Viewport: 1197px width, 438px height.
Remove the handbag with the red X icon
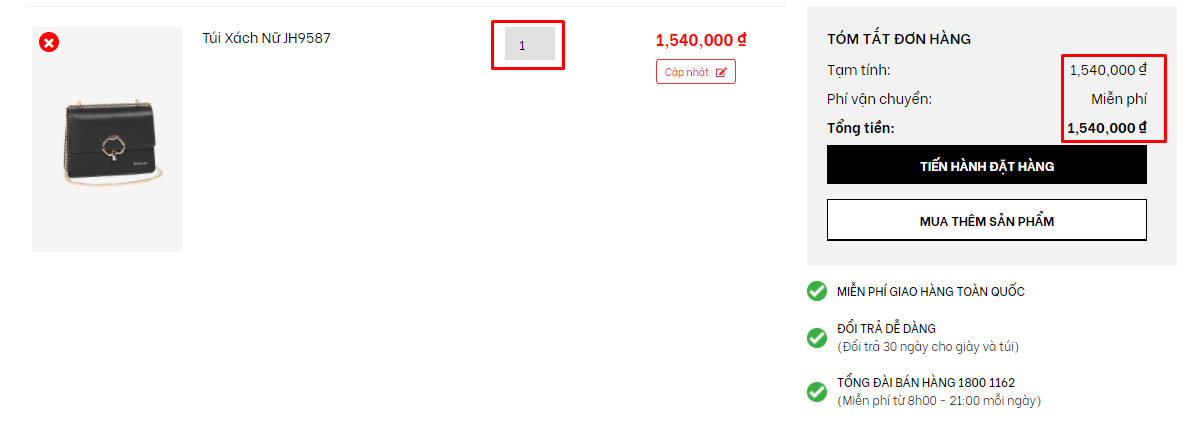pyautogui.click(x=49, y=43)
